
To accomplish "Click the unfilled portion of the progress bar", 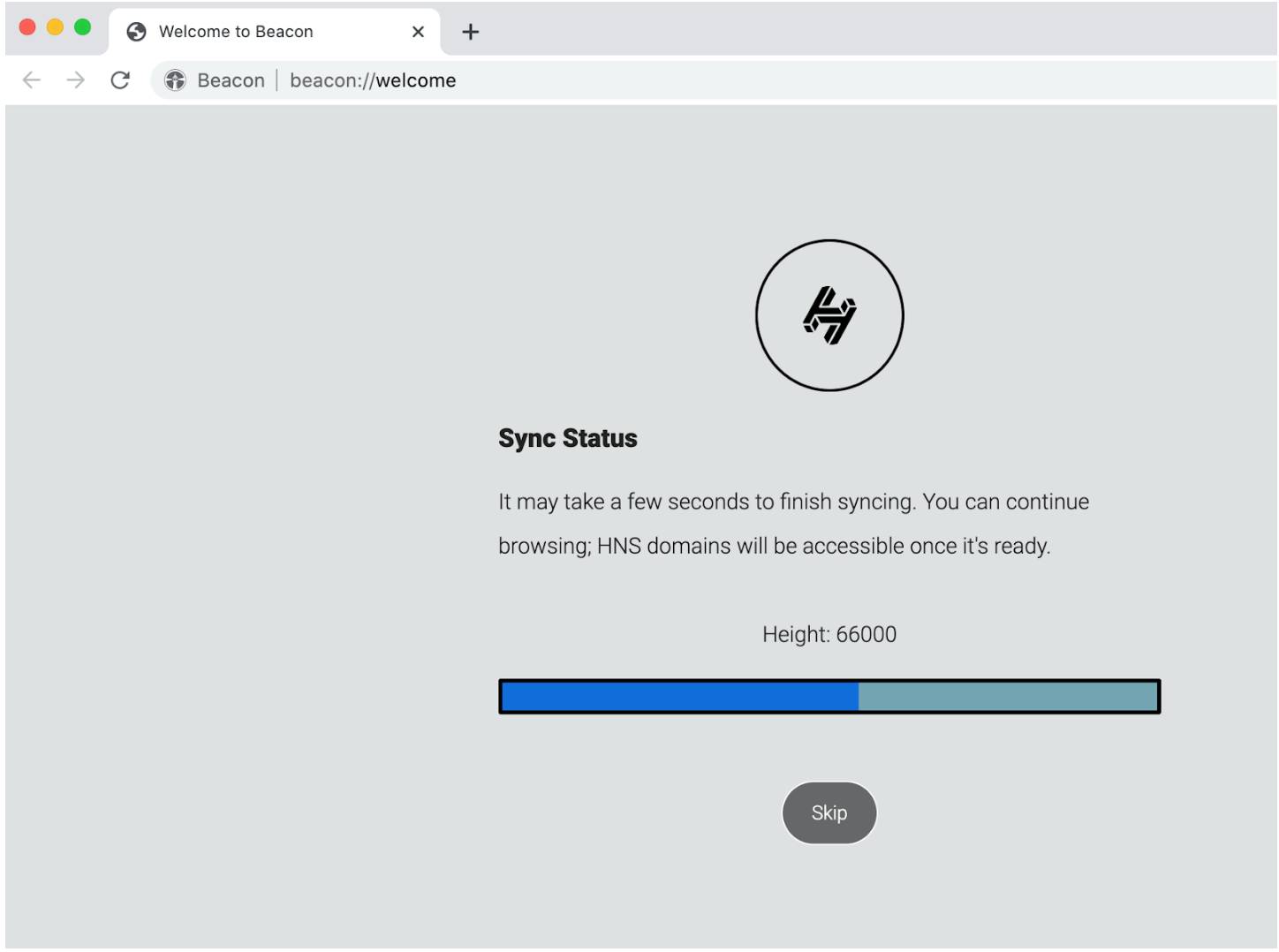I will [x=1007, y=696].
